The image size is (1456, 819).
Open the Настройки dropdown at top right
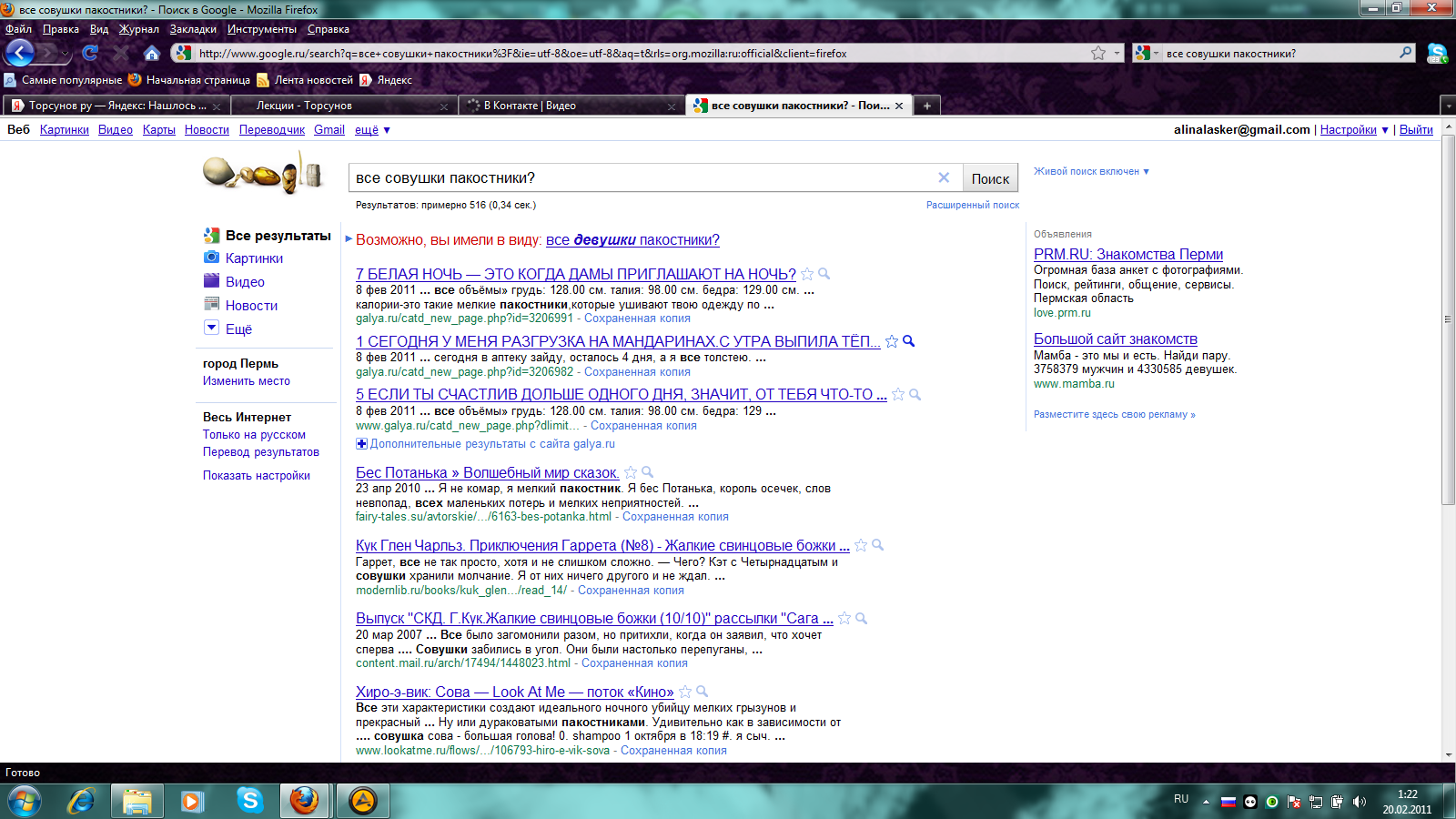pos(1354,130)
